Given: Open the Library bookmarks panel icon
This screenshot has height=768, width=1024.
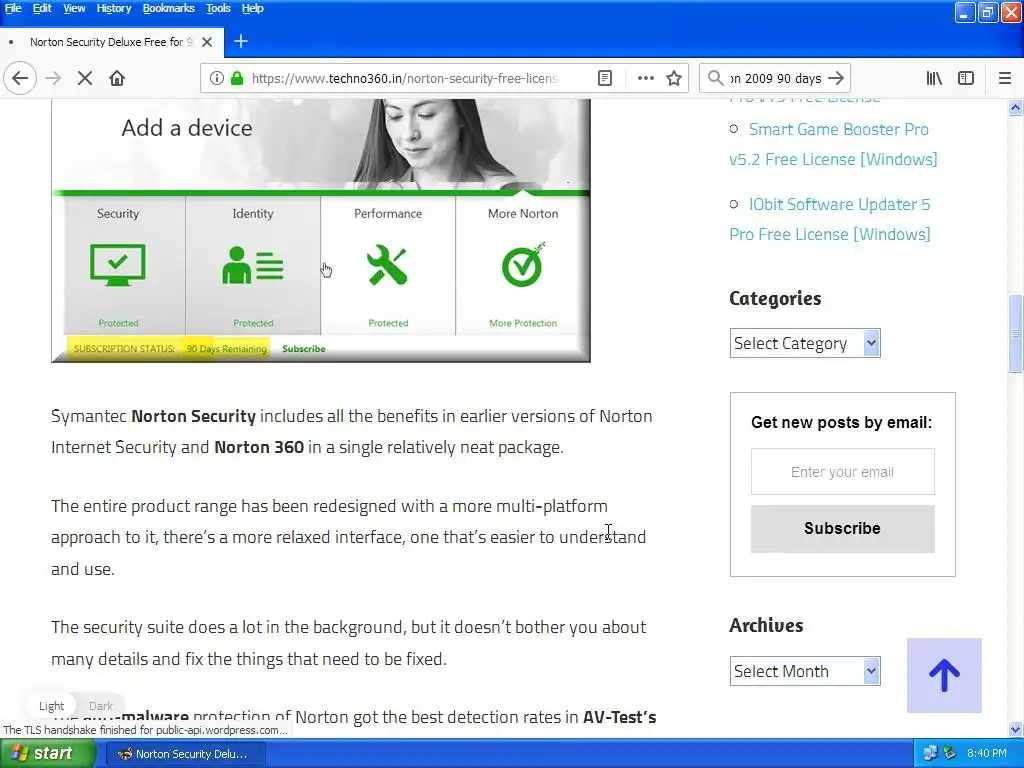Looking at the screenshot, I should pos(934,78).
